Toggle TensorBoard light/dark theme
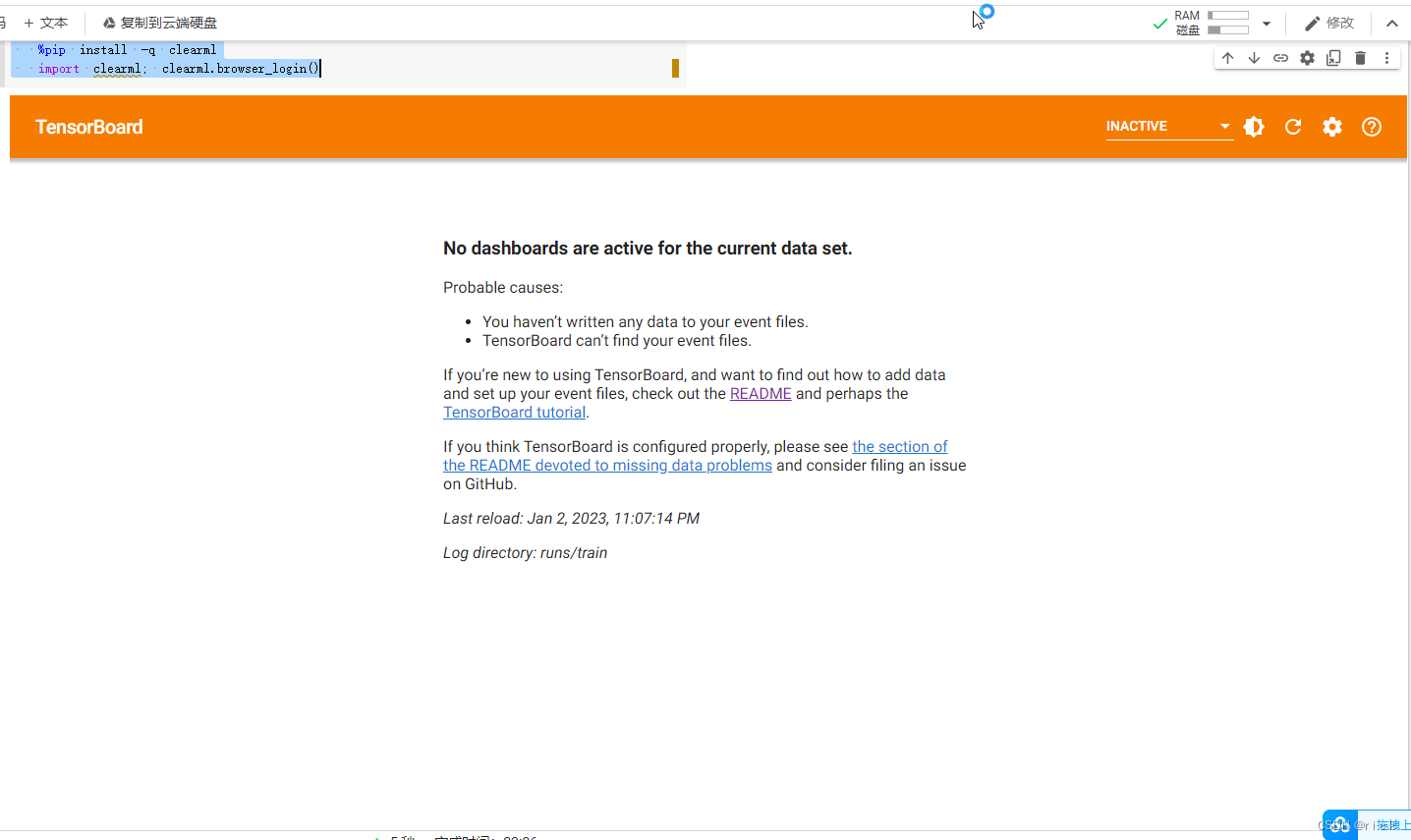 [x=1254, y=127]
